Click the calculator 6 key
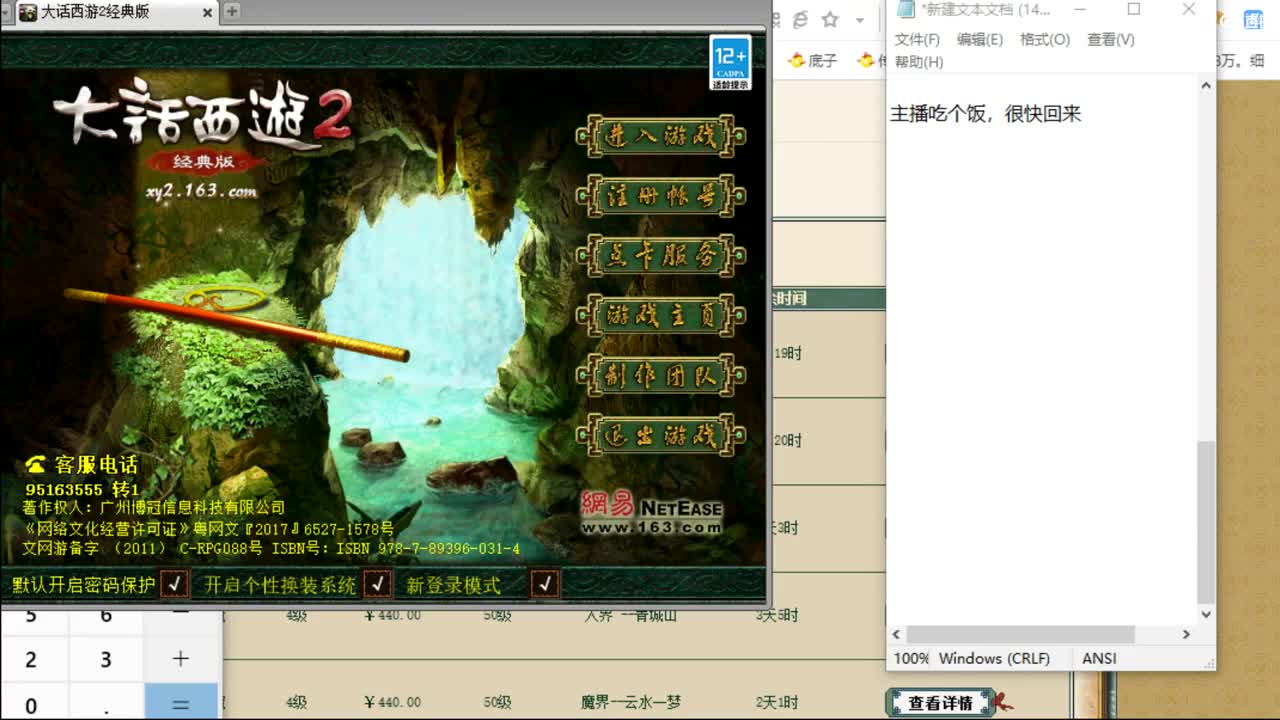 (106, 617)
